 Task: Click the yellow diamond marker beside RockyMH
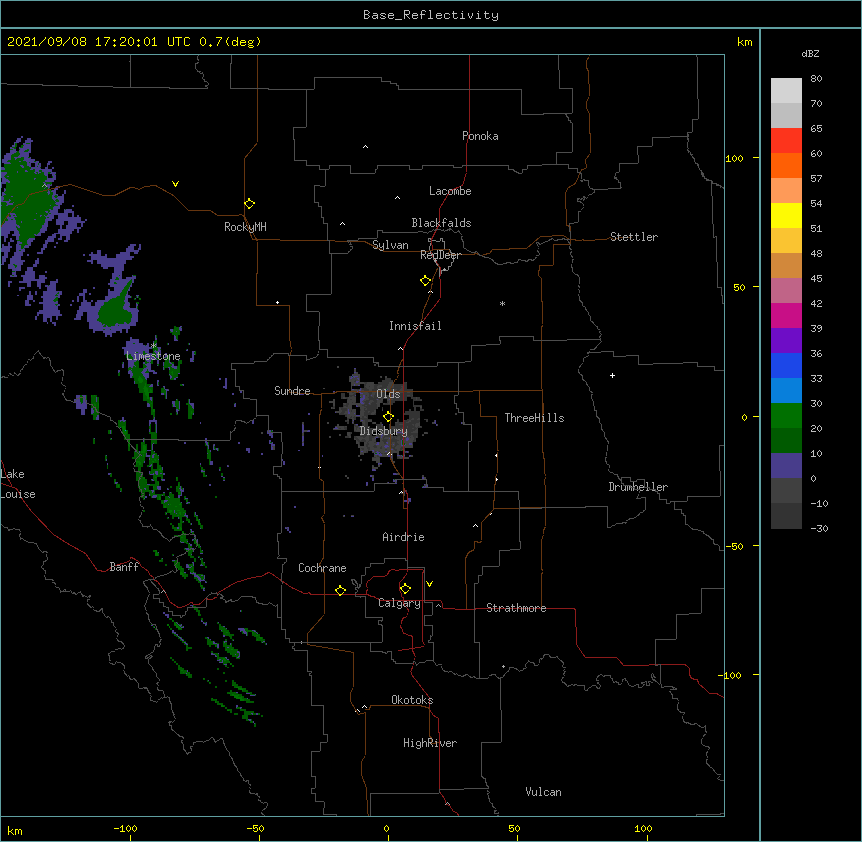250,204
